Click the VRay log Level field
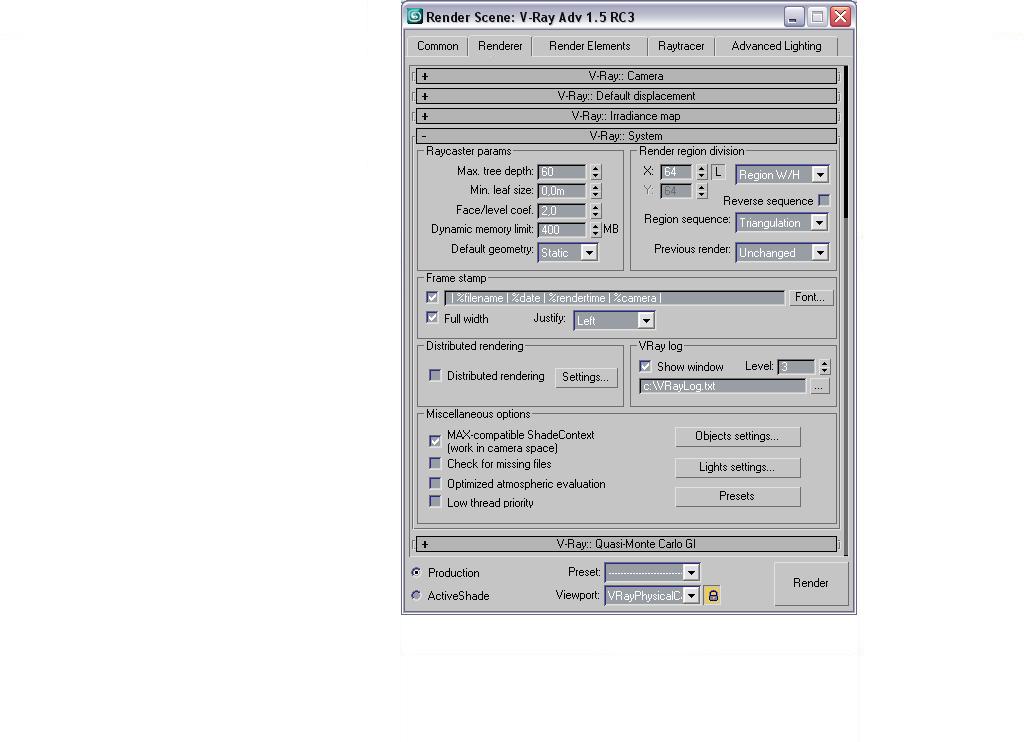The height and width of the screenshot is (742, 1024). point(797,366)
